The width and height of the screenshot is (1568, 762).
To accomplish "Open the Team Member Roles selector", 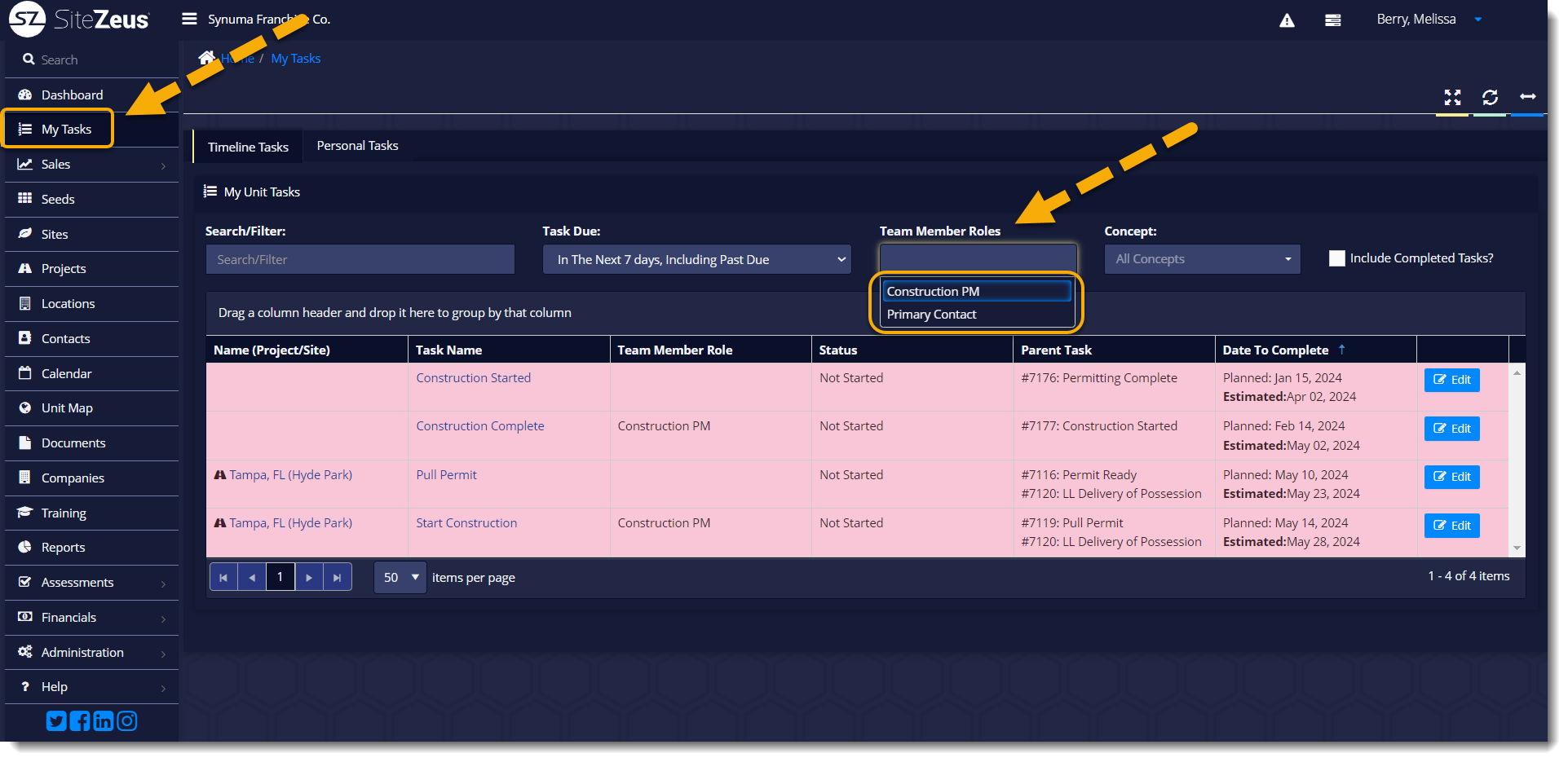I will coord(978,258).
